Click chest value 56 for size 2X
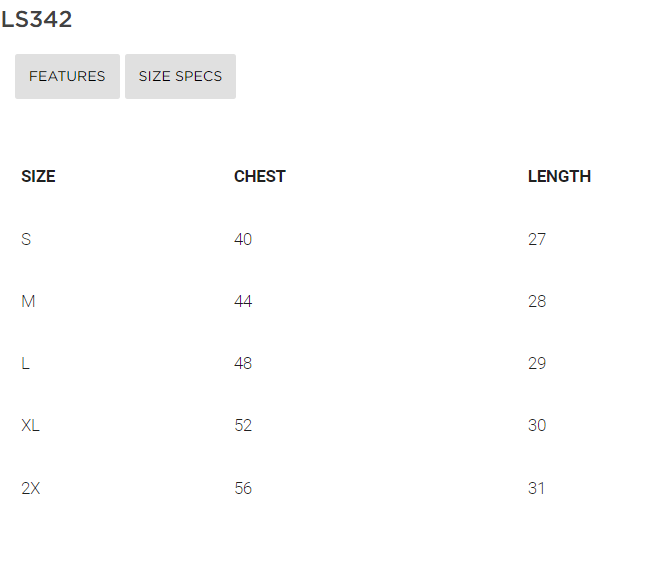Viewport: 659px width, 574px height. (x=243, y=488)
